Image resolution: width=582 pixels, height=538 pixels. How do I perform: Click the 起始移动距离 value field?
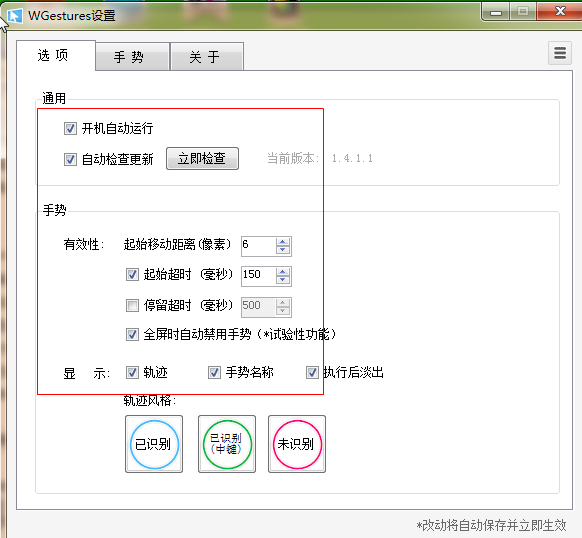258,246
